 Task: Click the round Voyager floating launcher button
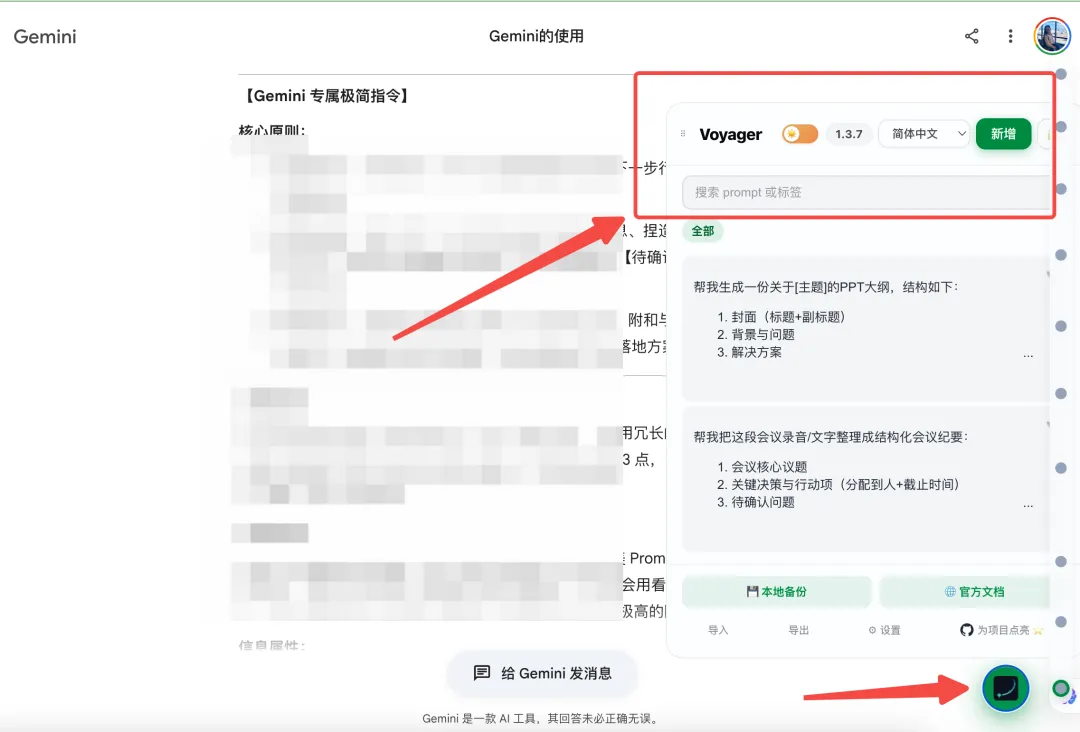1006,688
